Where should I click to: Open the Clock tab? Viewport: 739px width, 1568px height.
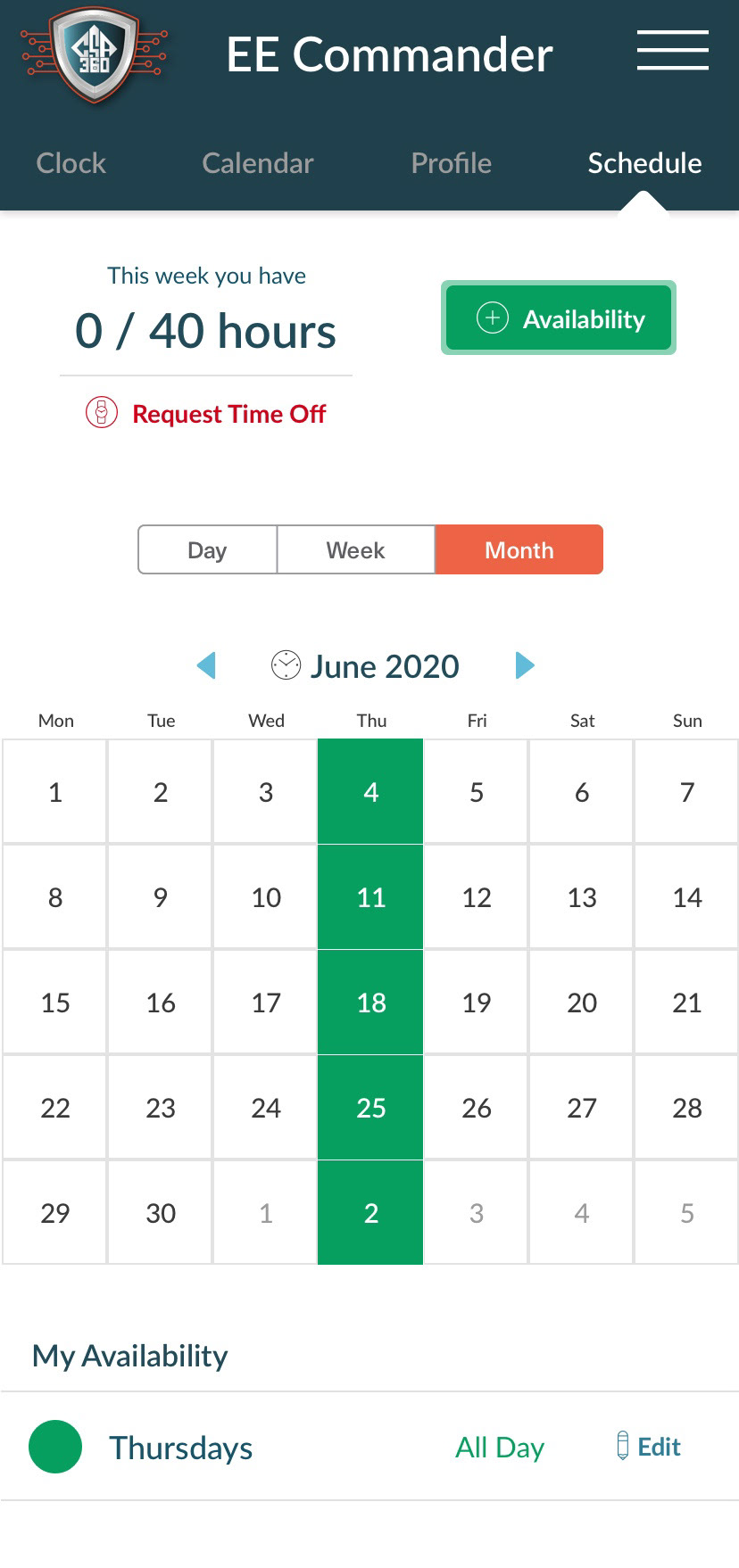71,163
